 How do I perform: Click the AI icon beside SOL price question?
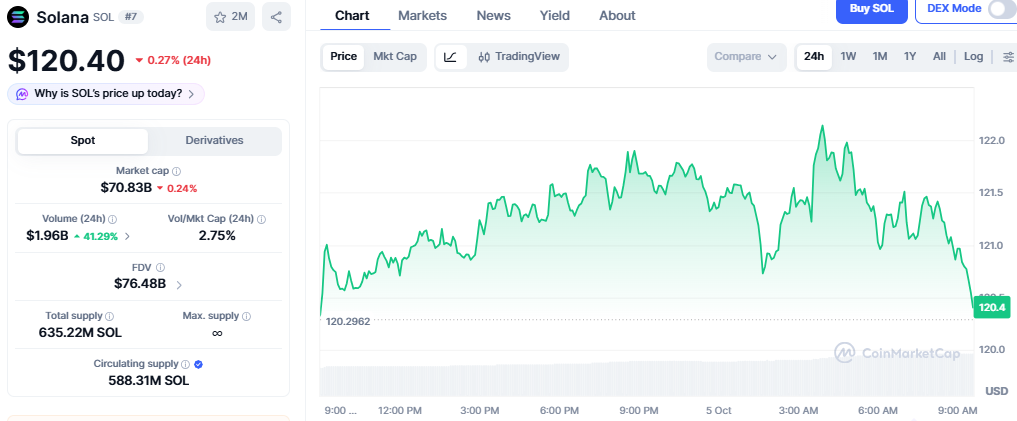click(x=22, y=94)
